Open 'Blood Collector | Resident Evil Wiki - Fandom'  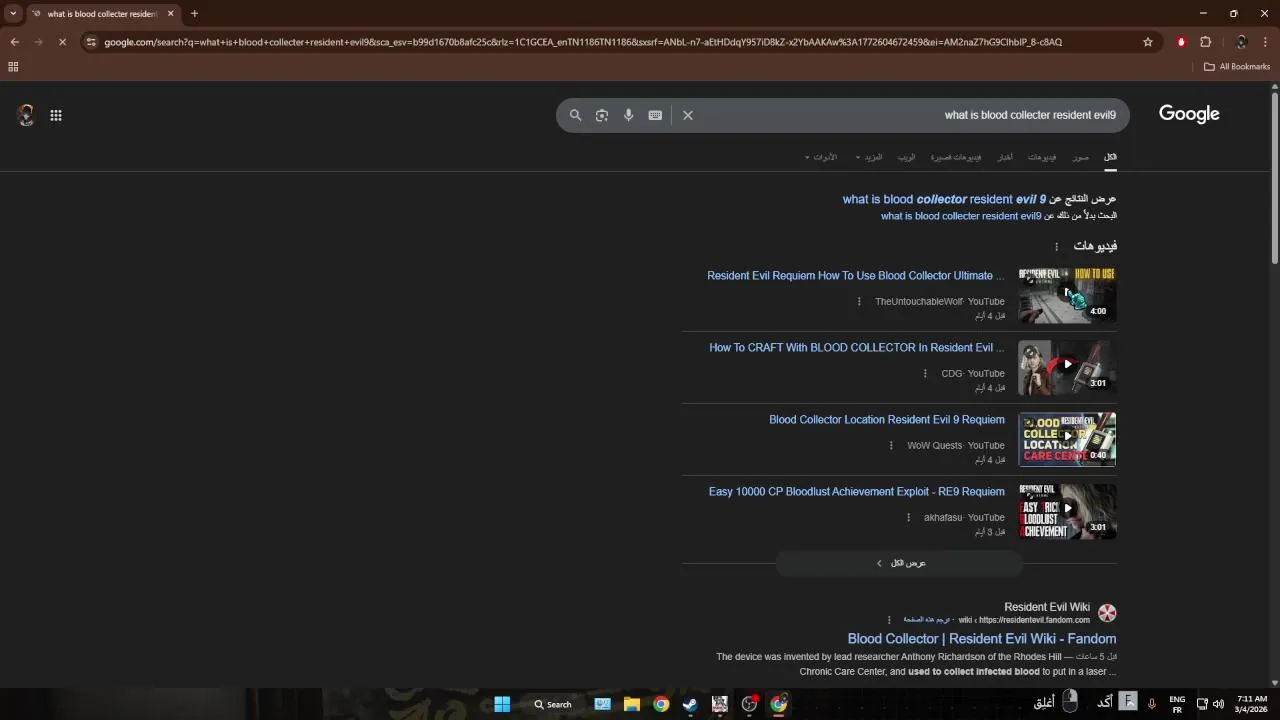pos(982,639)
